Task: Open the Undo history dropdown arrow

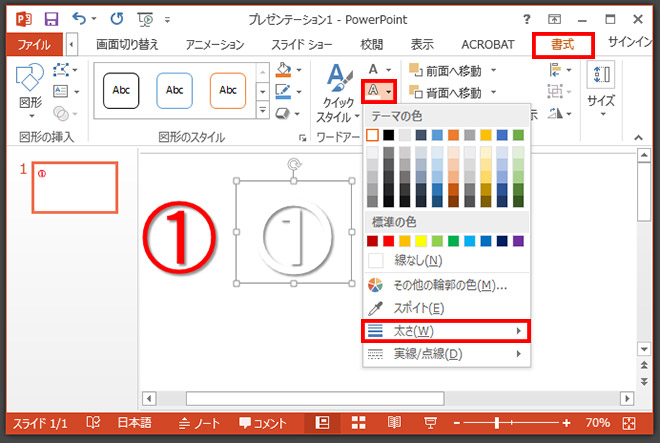Action: (x=94, y=19)
